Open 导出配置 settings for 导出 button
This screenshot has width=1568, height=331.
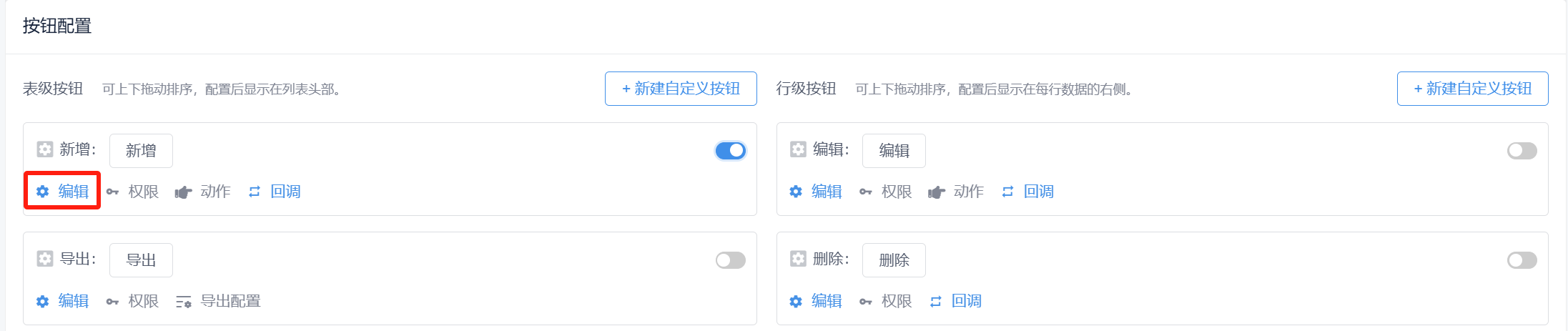(218, 301)
